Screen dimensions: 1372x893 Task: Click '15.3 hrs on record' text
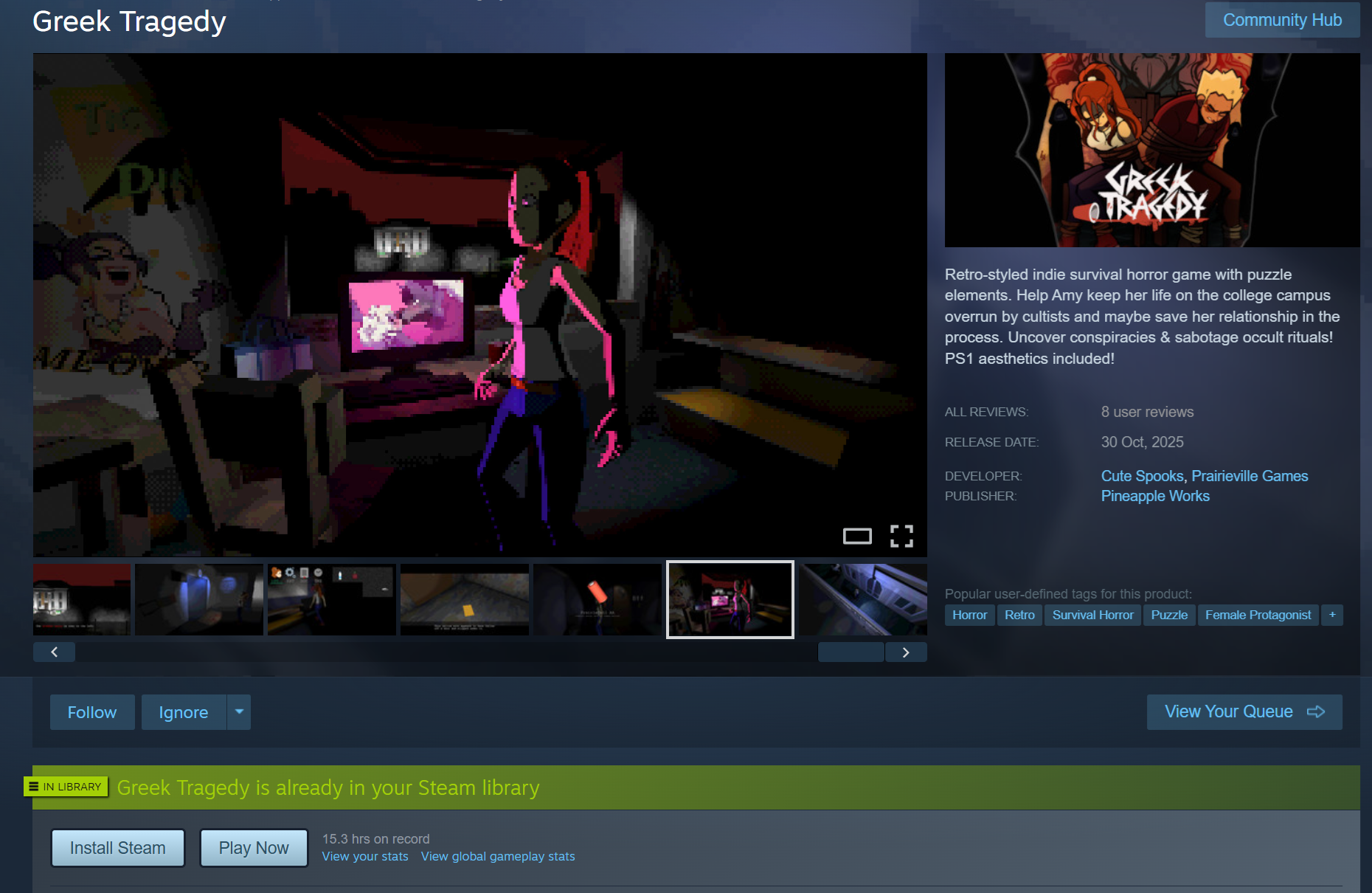click(376, 839)
